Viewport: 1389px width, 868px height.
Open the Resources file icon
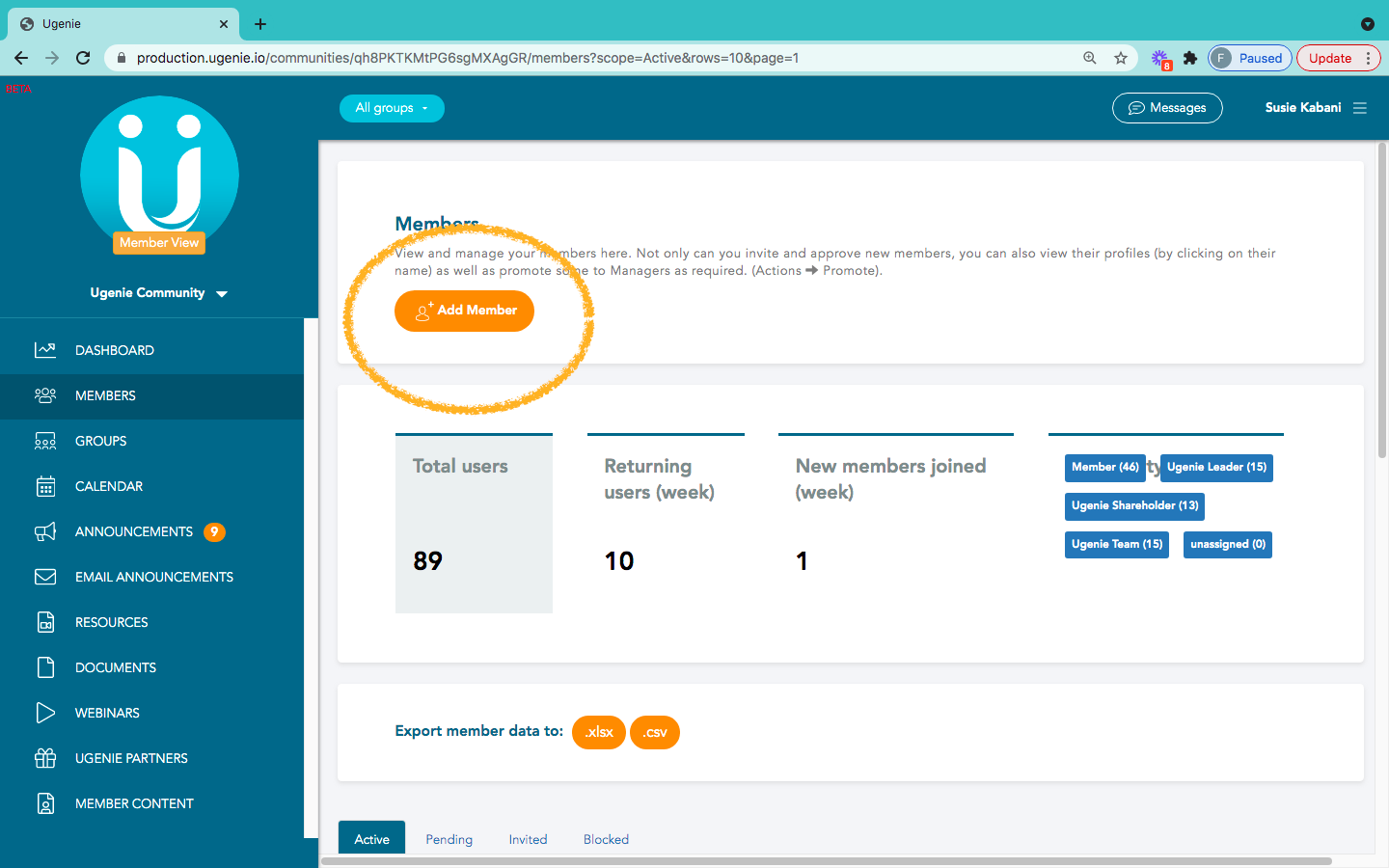point(45,622)
